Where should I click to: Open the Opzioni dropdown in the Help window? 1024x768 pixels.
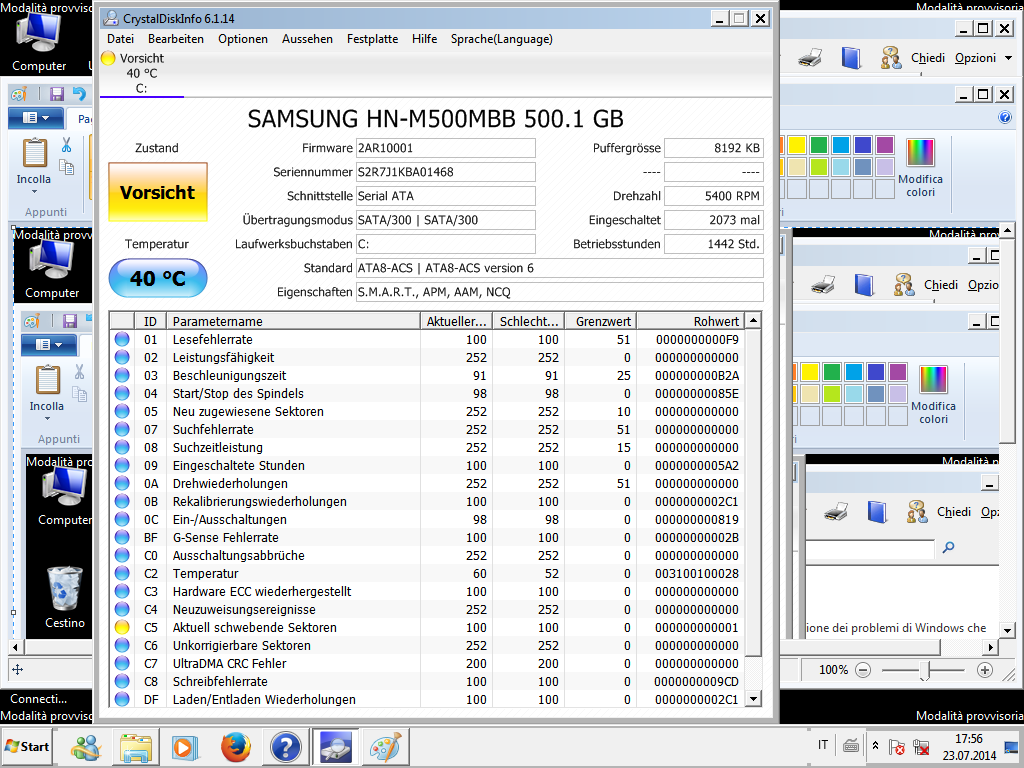(984, 58)
